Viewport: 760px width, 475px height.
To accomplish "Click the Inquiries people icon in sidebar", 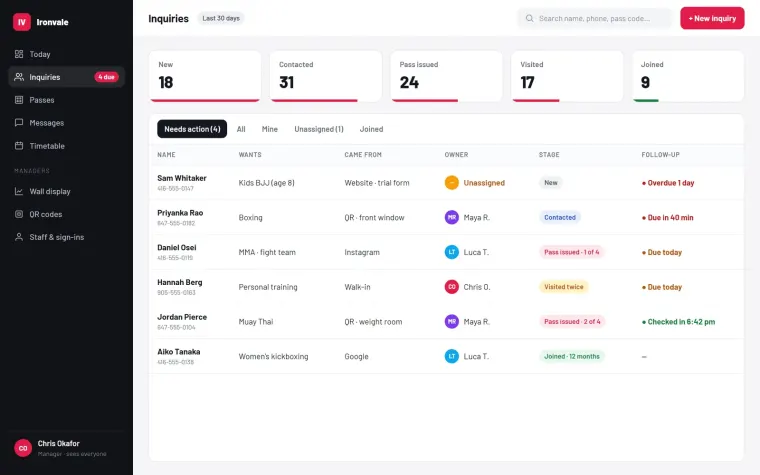I will [x=19, y=77].
